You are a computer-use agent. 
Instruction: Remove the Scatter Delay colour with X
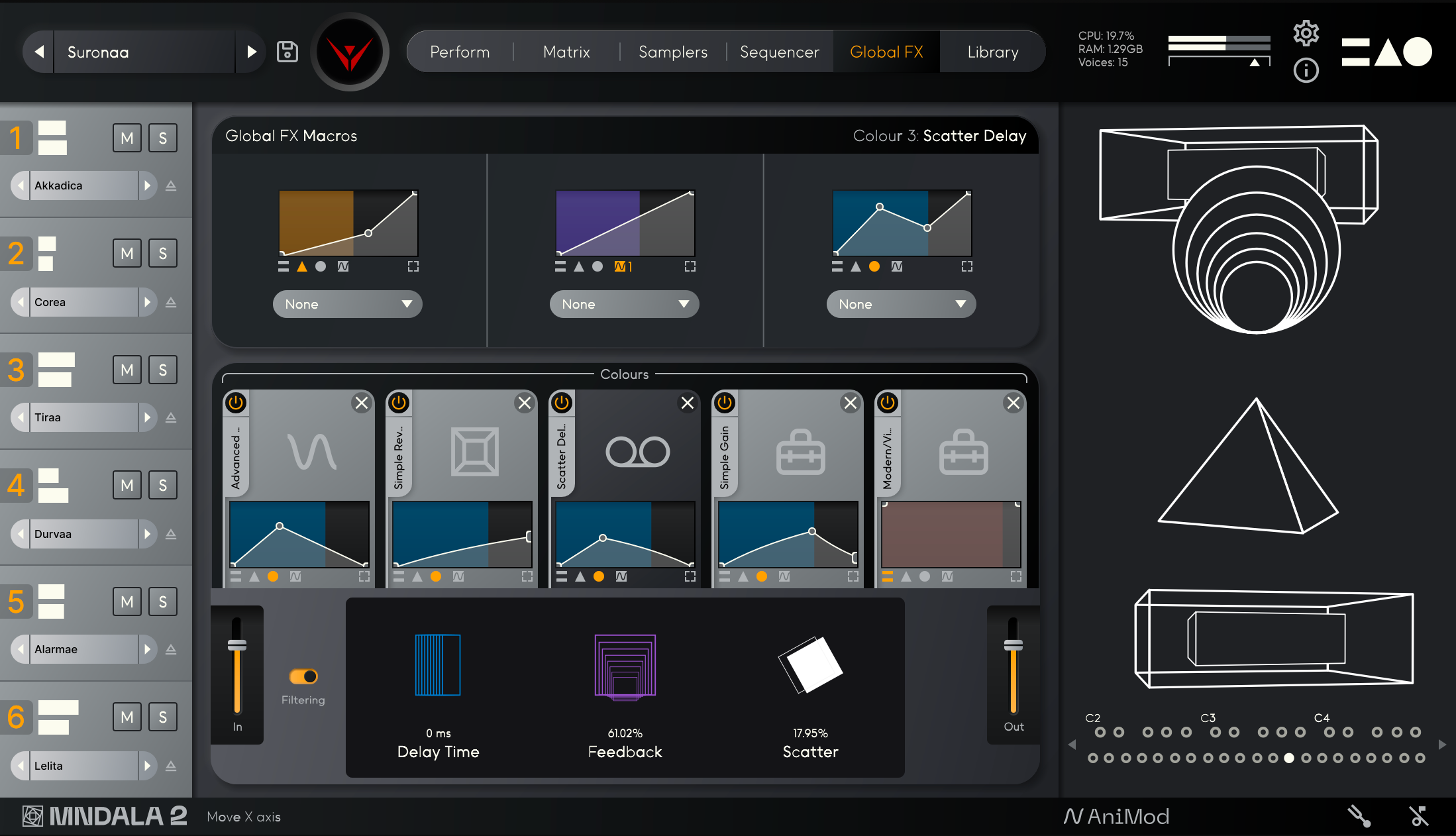[688, 403]
